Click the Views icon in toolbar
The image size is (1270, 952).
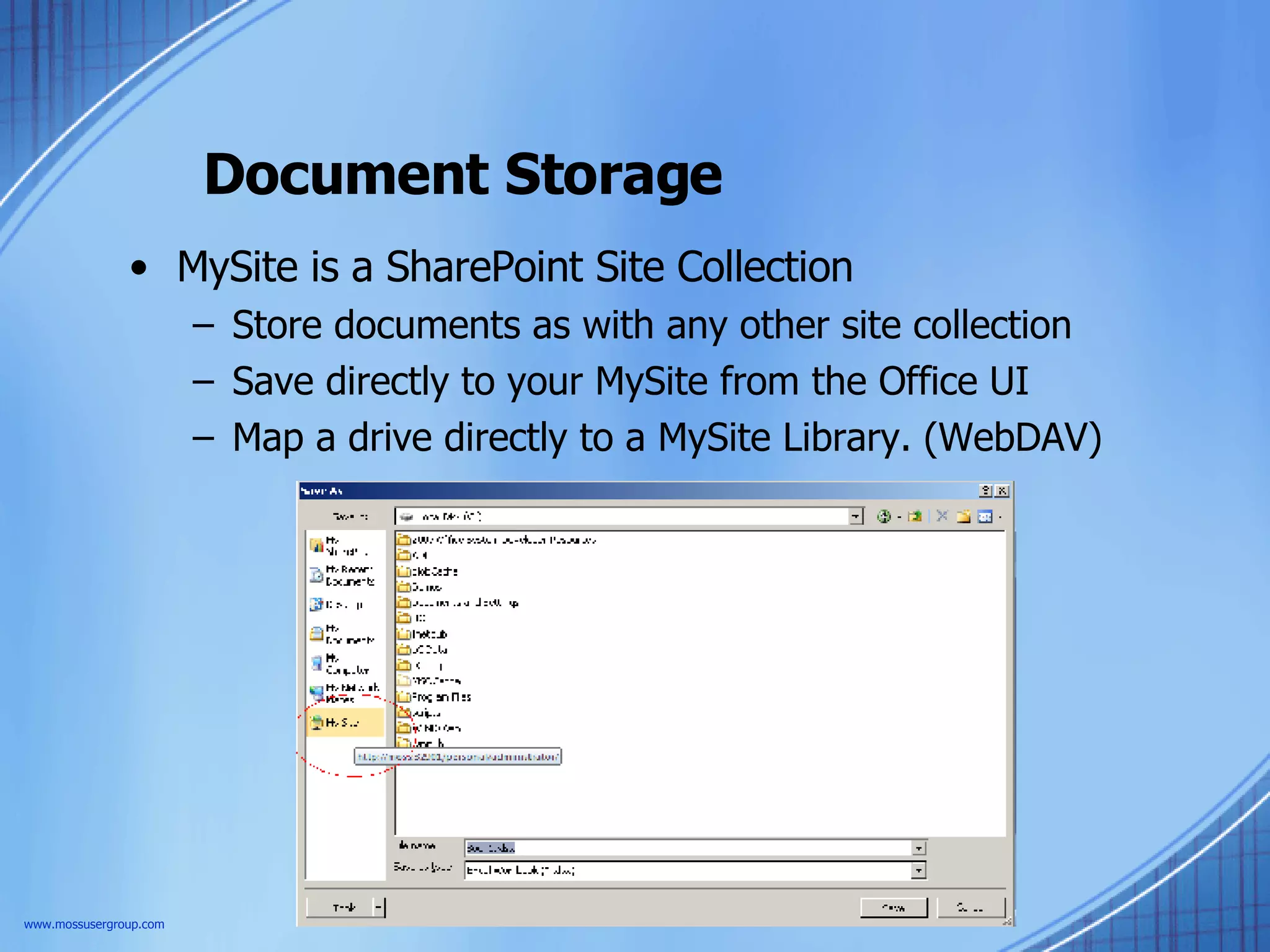coord(985,516)
